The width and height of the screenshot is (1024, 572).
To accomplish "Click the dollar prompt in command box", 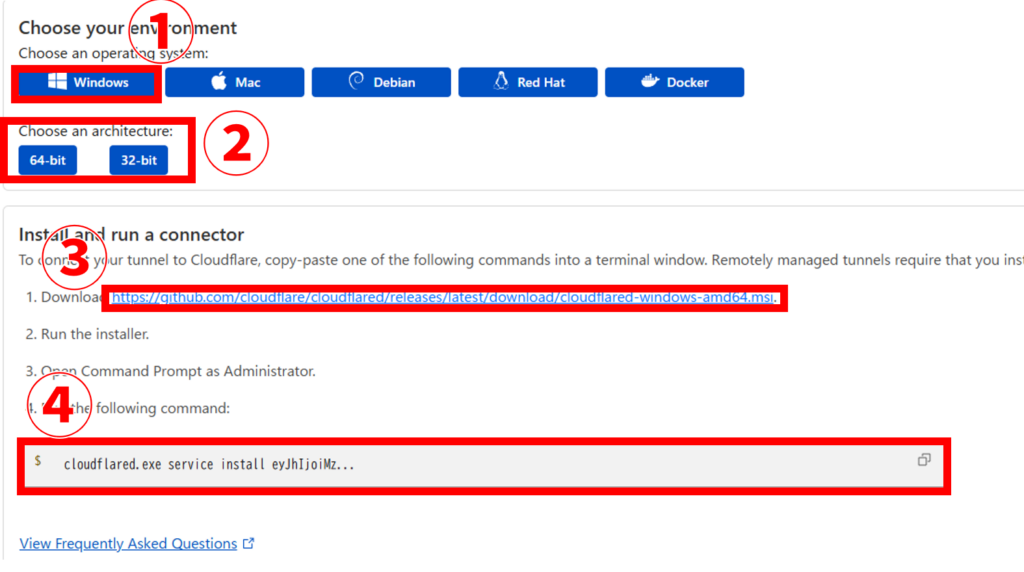I will tap(38, 461).
